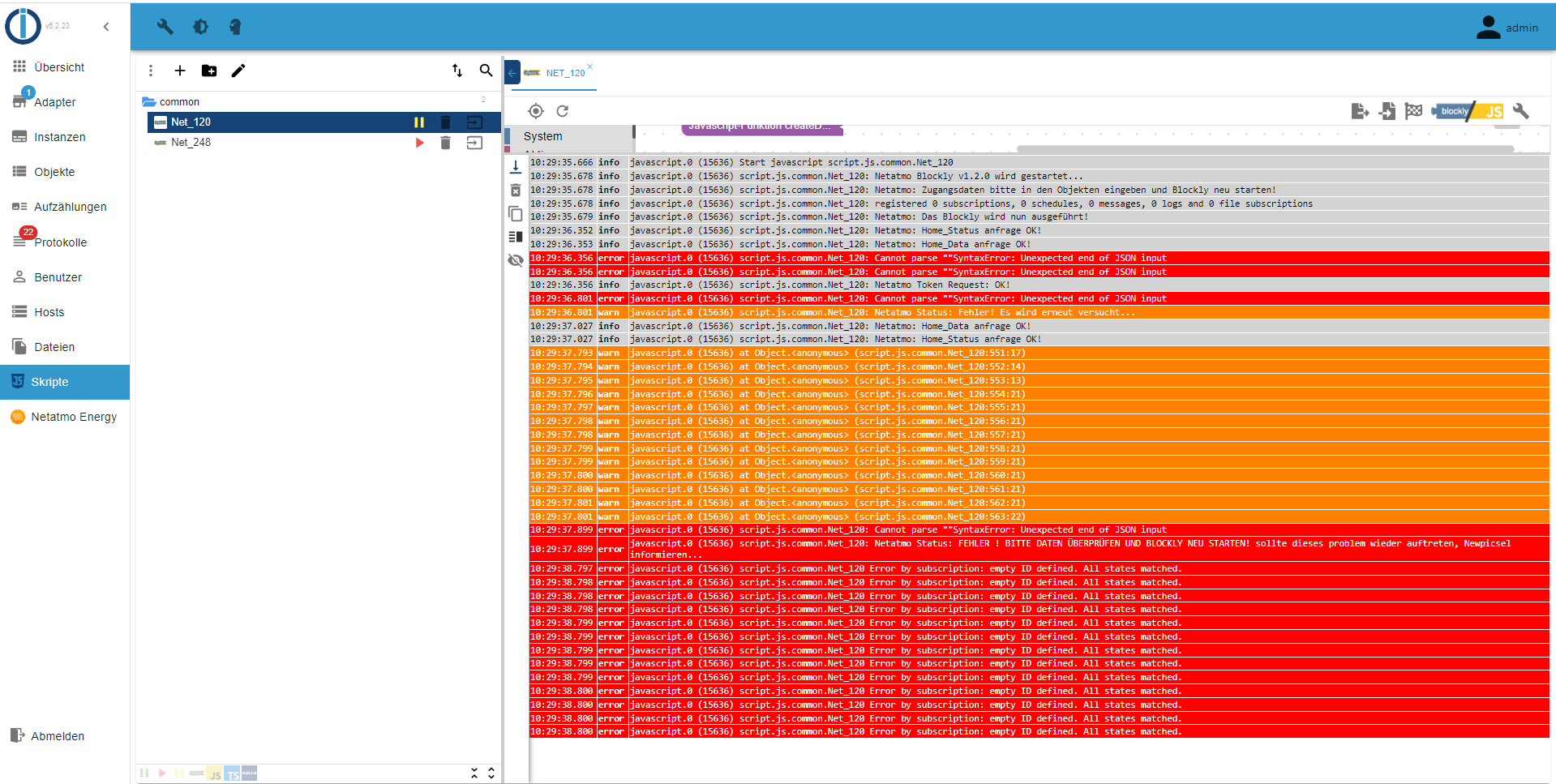Image resolution: width=1556 pixels, height=784 pixels.
Task: Filter stopped scripts red play icon at bottom
Action: click(162, 773)
